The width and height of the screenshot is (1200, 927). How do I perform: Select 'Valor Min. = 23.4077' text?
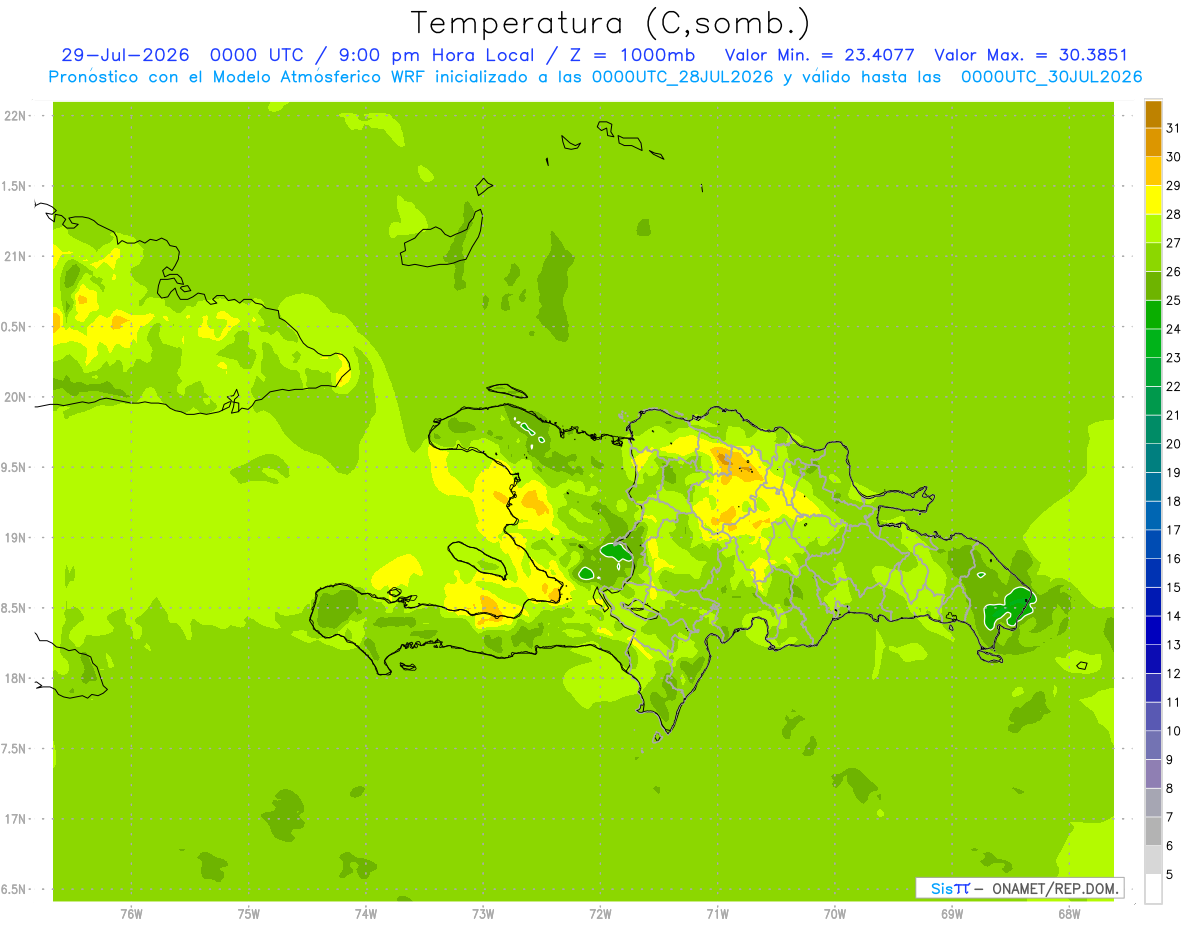pos(819,55)
